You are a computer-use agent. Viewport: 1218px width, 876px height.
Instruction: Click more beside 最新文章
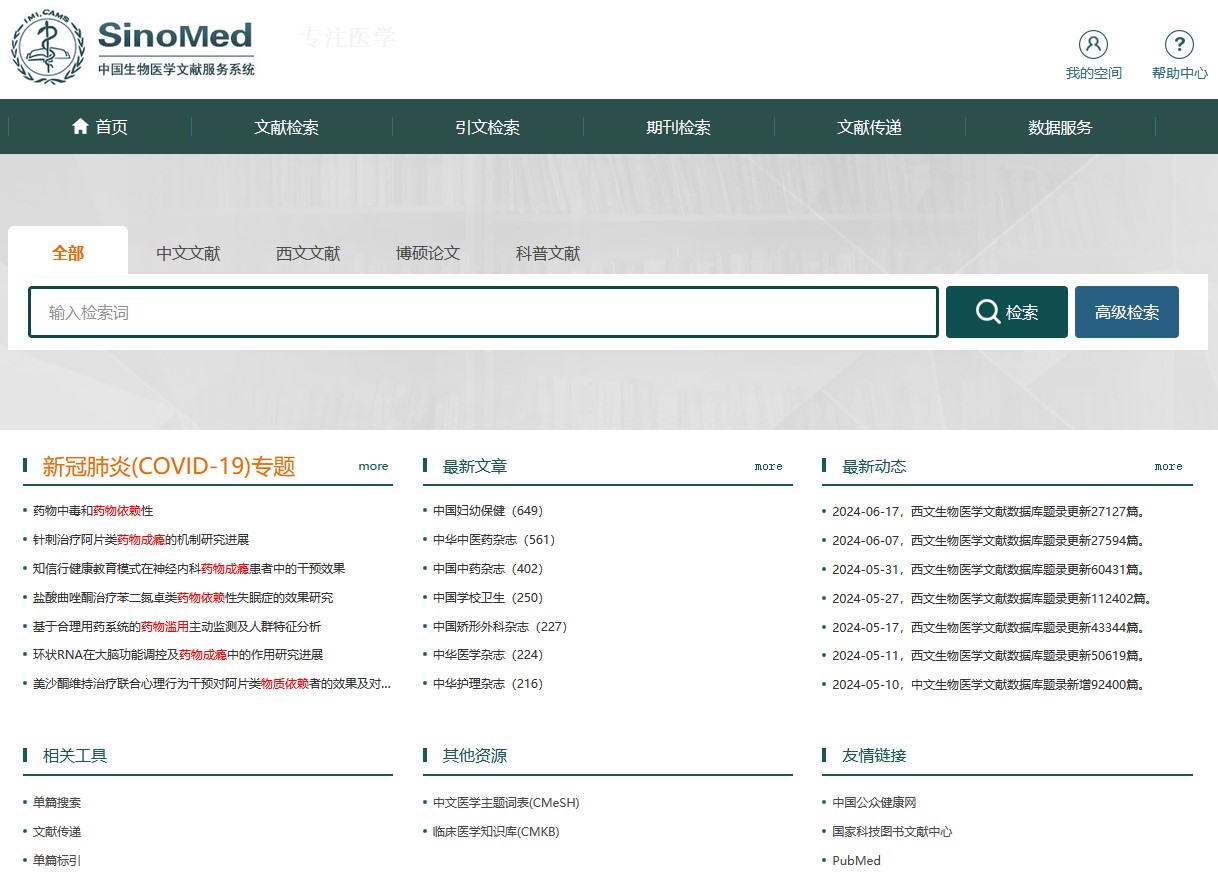point(769,466)
